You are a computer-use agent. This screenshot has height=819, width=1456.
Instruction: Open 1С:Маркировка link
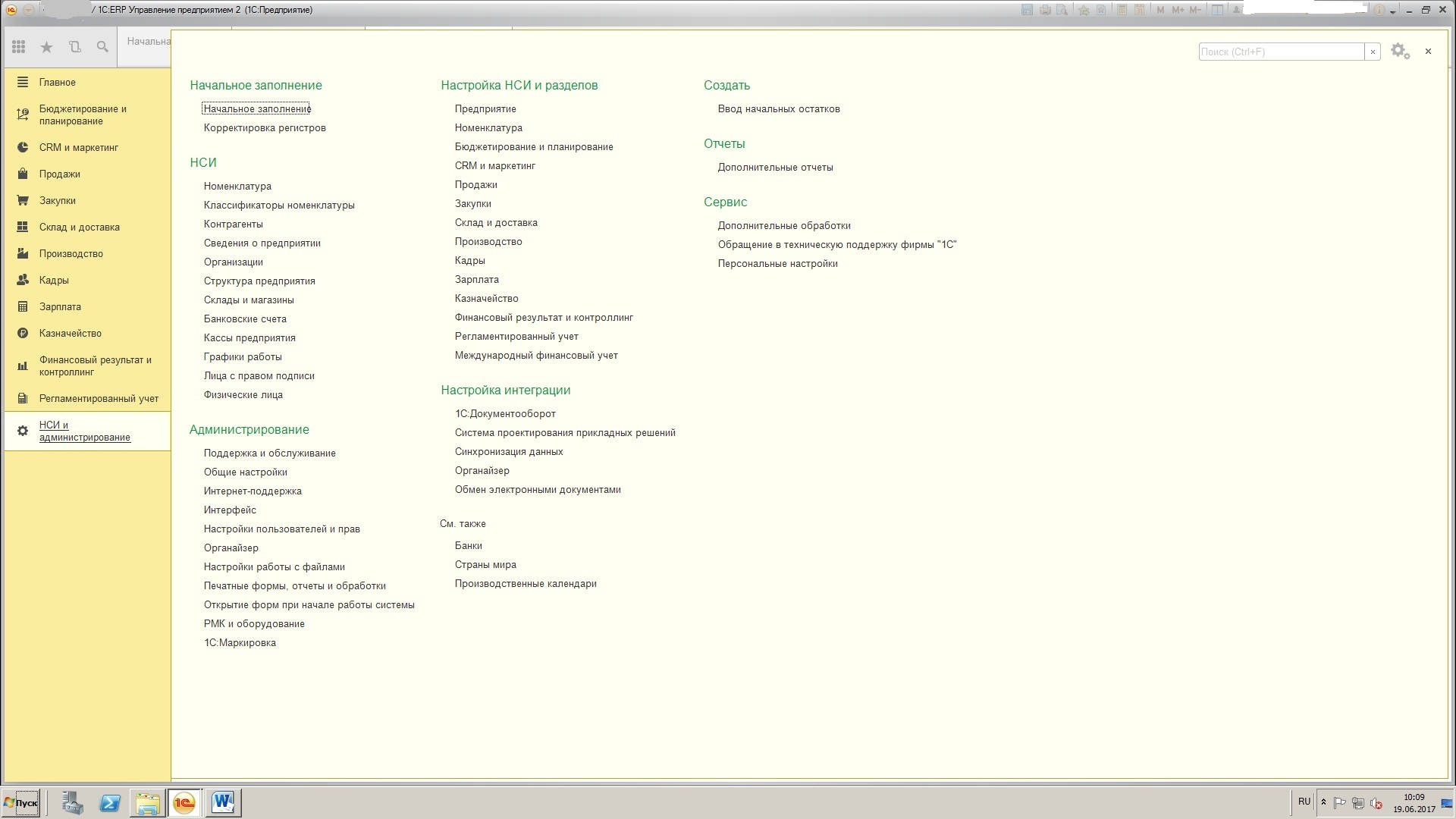click(240, 642)
